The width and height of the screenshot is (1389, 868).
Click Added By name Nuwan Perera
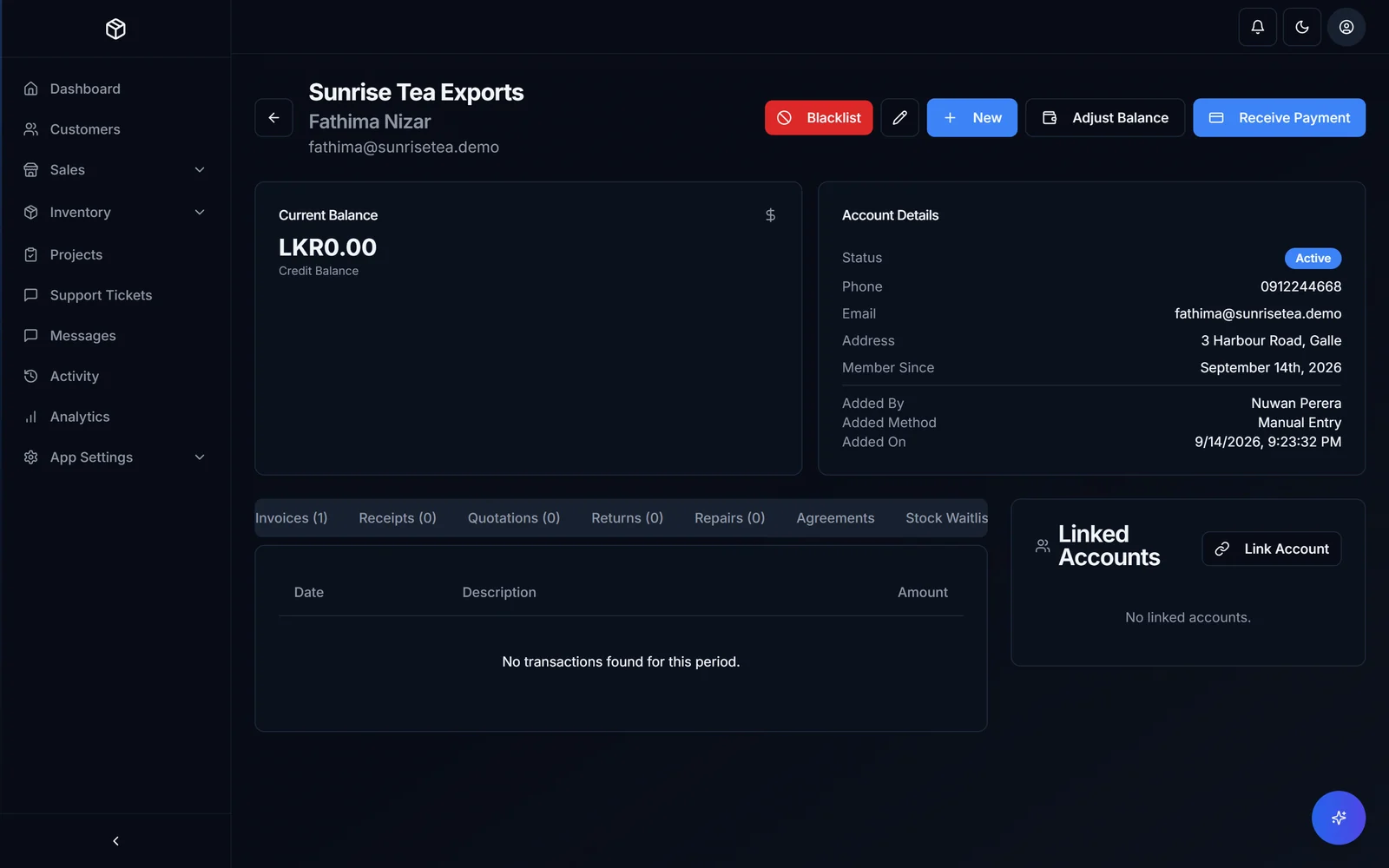pyautogui.click(x=1296, y=404)
